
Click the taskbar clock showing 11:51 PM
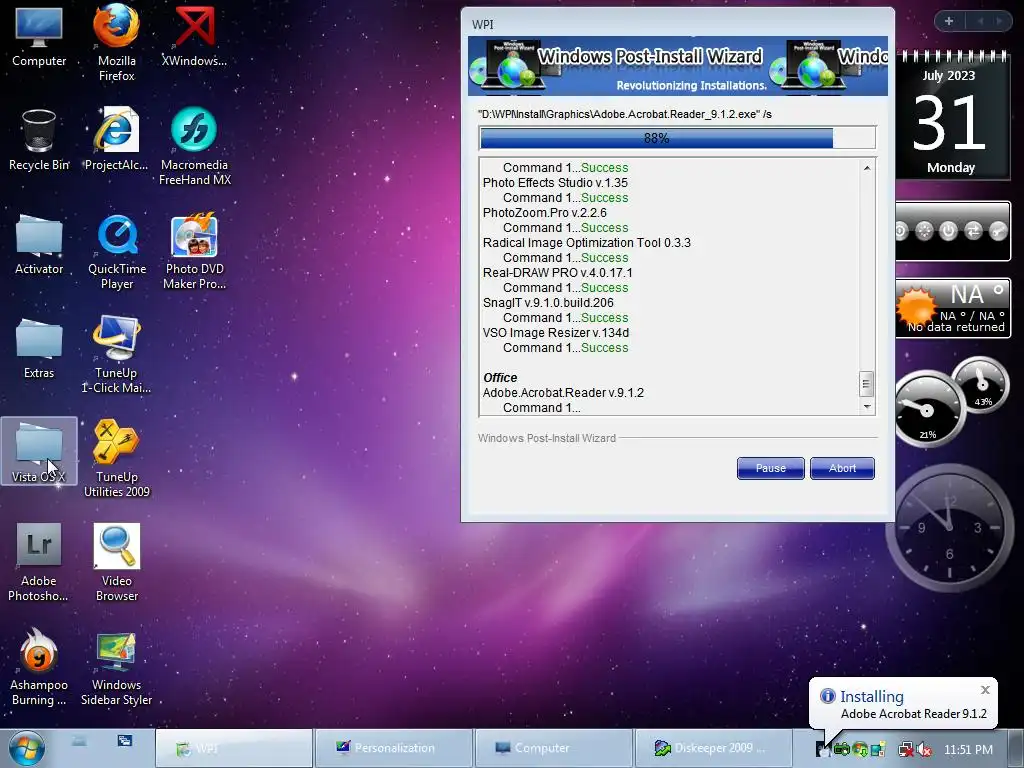coord(968,750)
